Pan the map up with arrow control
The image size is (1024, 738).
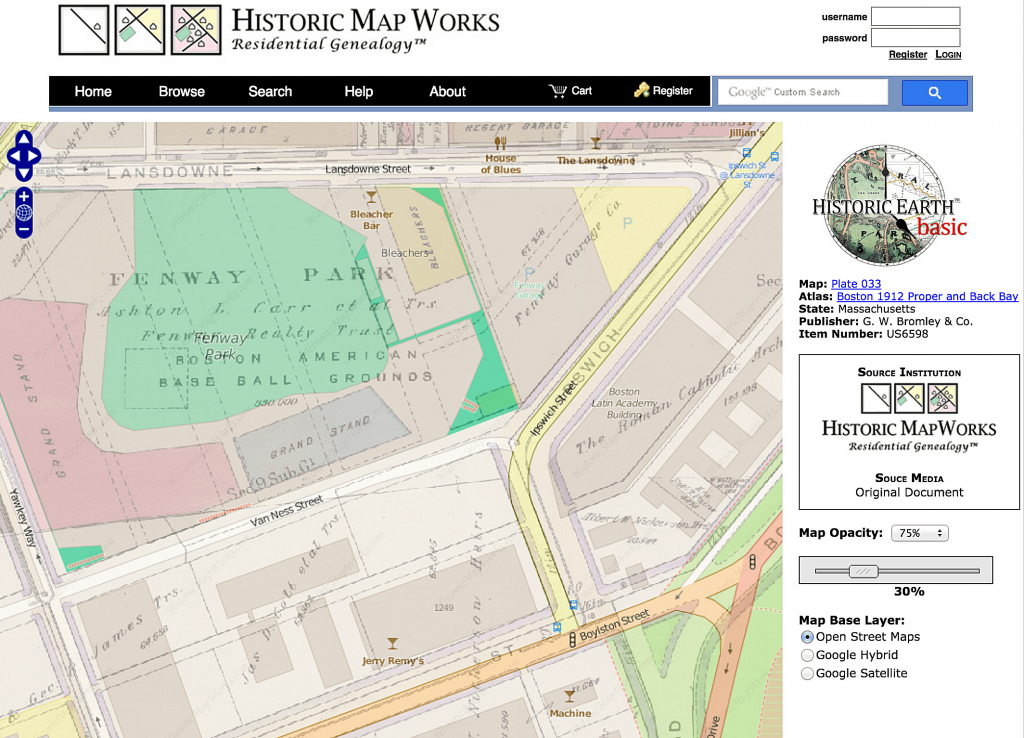pyautogui.click(x=24, y=139)
